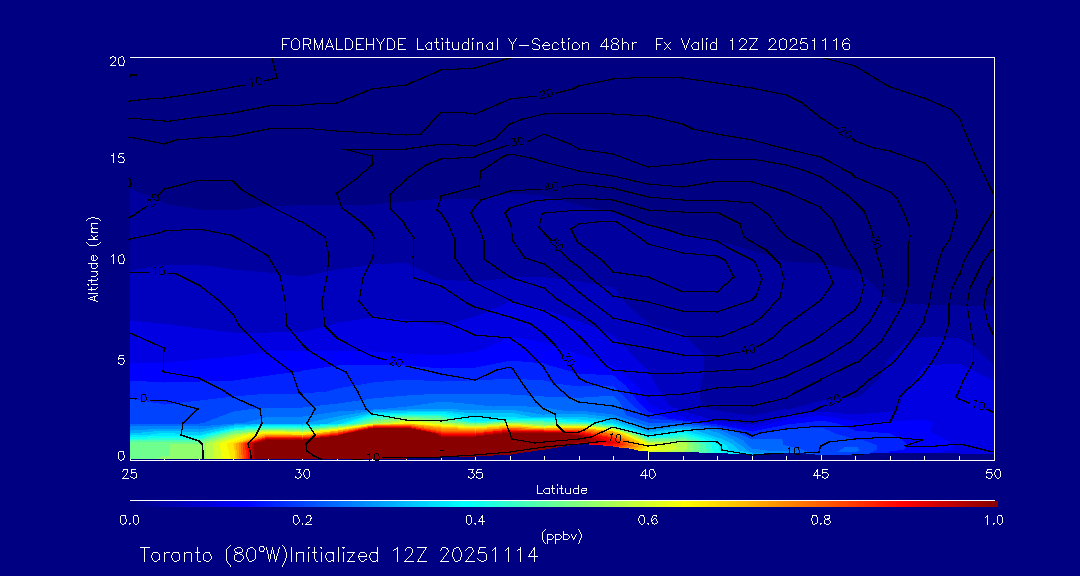Click the 1.0 colorbar scale label
This screenshot has height=576, width=1080.
pyautogui.click(x=993, y=520)
